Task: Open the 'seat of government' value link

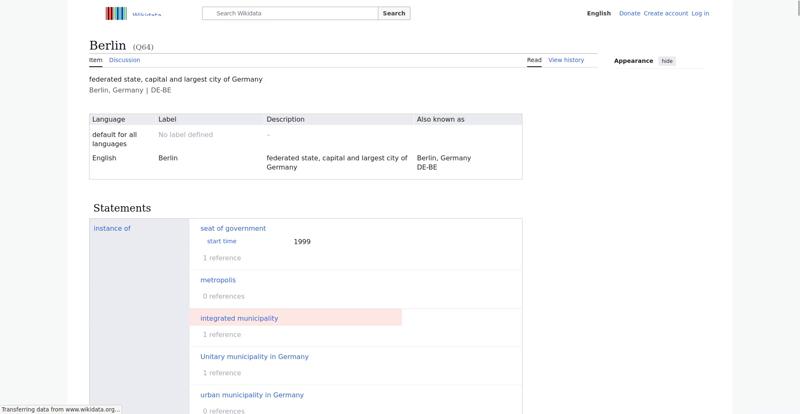Action: [233, 229]
